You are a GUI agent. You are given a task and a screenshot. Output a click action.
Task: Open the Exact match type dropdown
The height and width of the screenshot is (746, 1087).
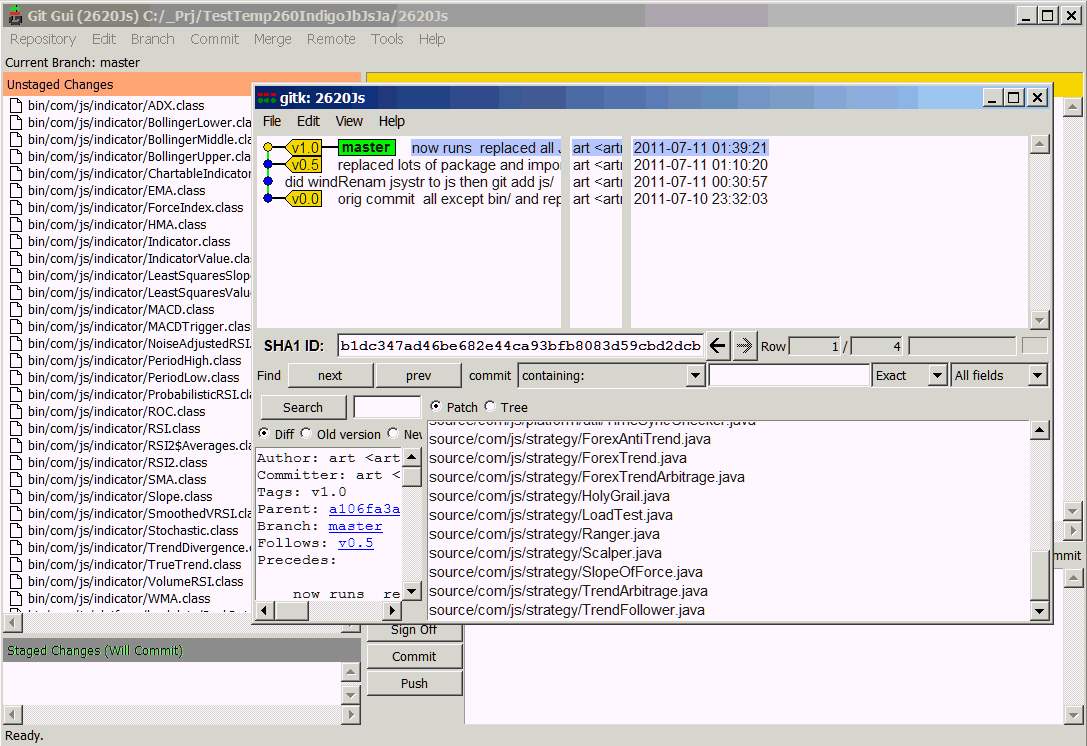[x=937, y=375]
